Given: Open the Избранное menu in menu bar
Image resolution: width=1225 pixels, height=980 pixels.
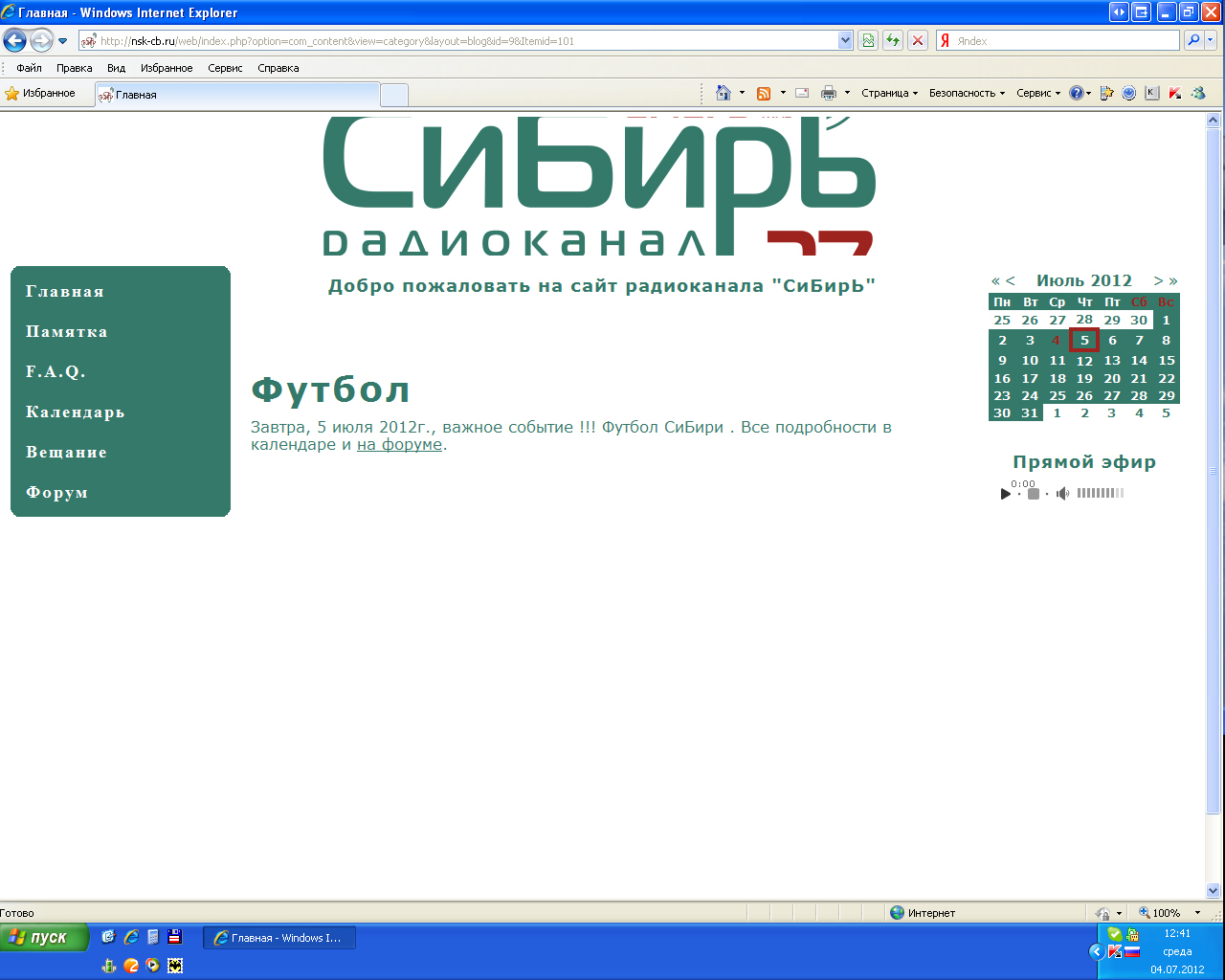Looking at the screenshot, I should pos(167,68).
